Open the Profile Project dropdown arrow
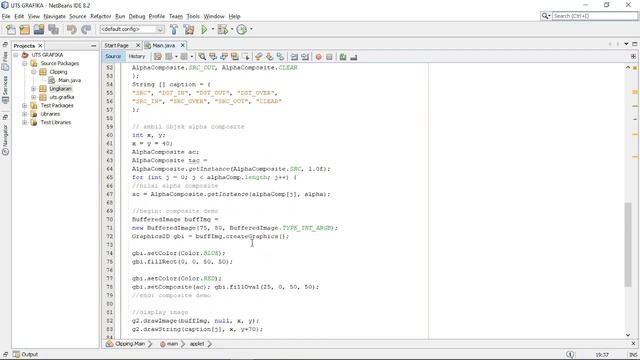The width and height of the screenshot is (640, 360). [x=251, y=29]
